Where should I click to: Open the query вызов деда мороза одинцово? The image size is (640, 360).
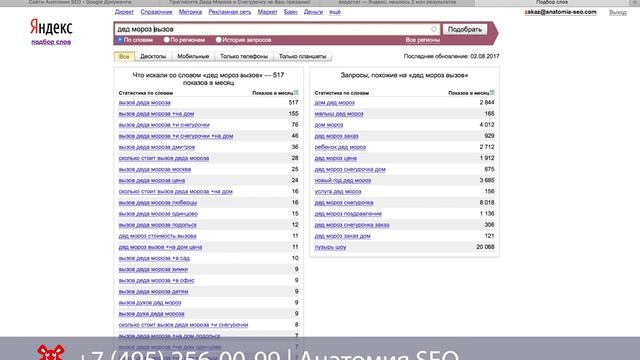coord(158,214)
